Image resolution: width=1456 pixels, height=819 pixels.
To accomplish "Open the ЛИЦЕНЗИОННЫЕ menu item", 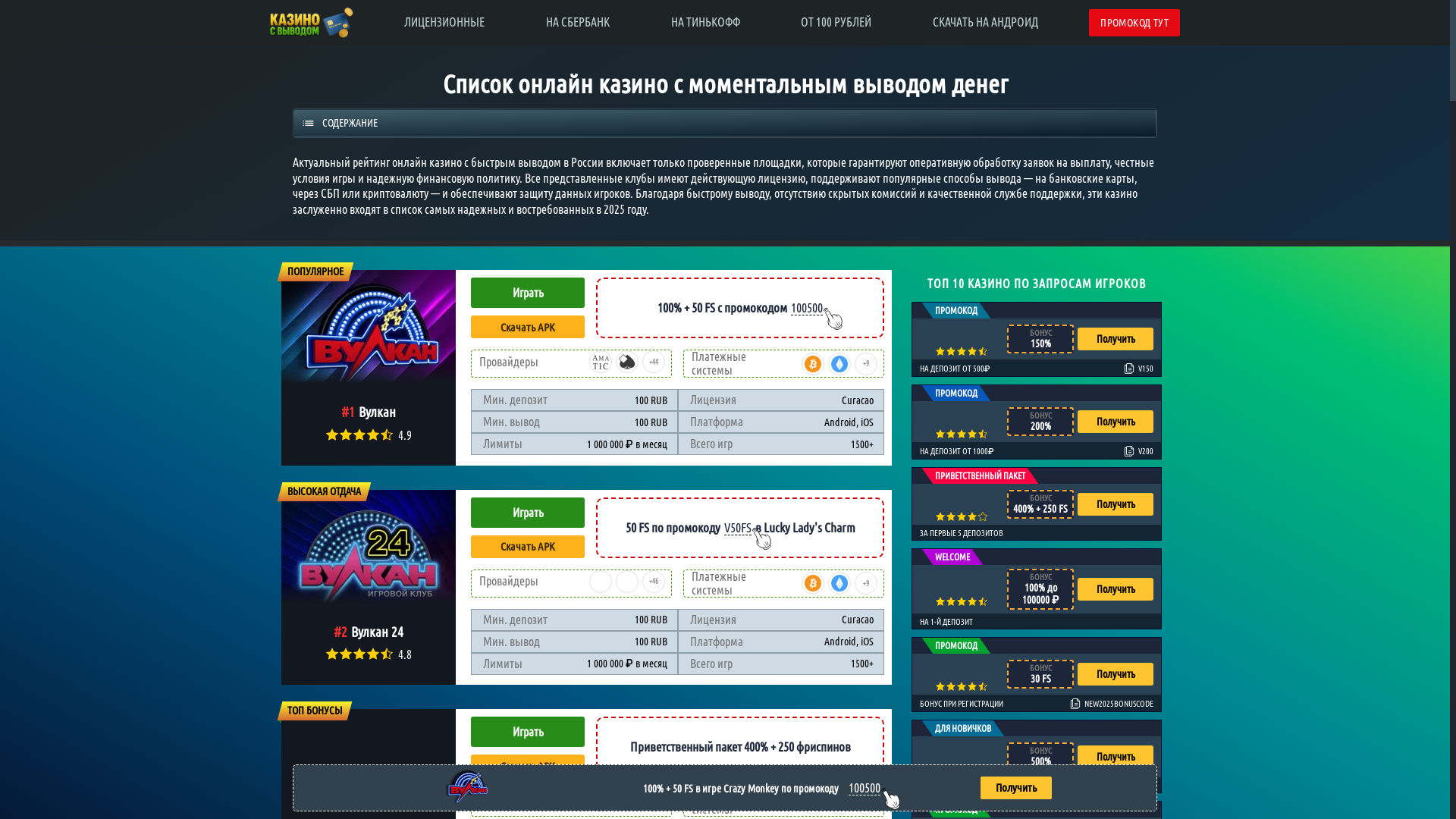I will click(444, 23).
